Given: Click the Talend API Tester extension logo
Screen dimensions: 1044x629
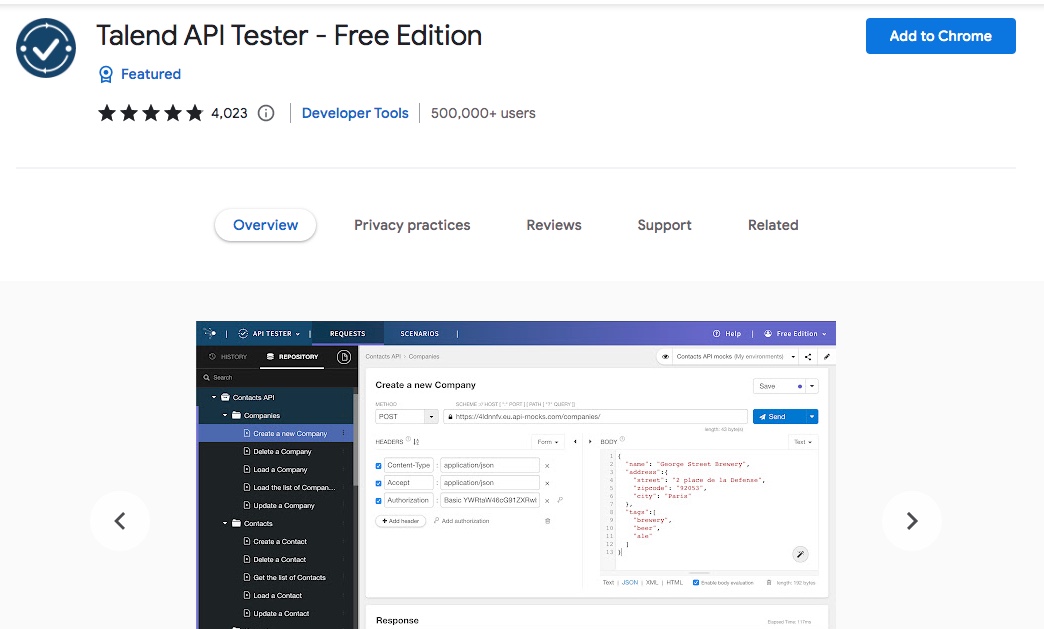Looking at the screenshot, I should 46,48.
